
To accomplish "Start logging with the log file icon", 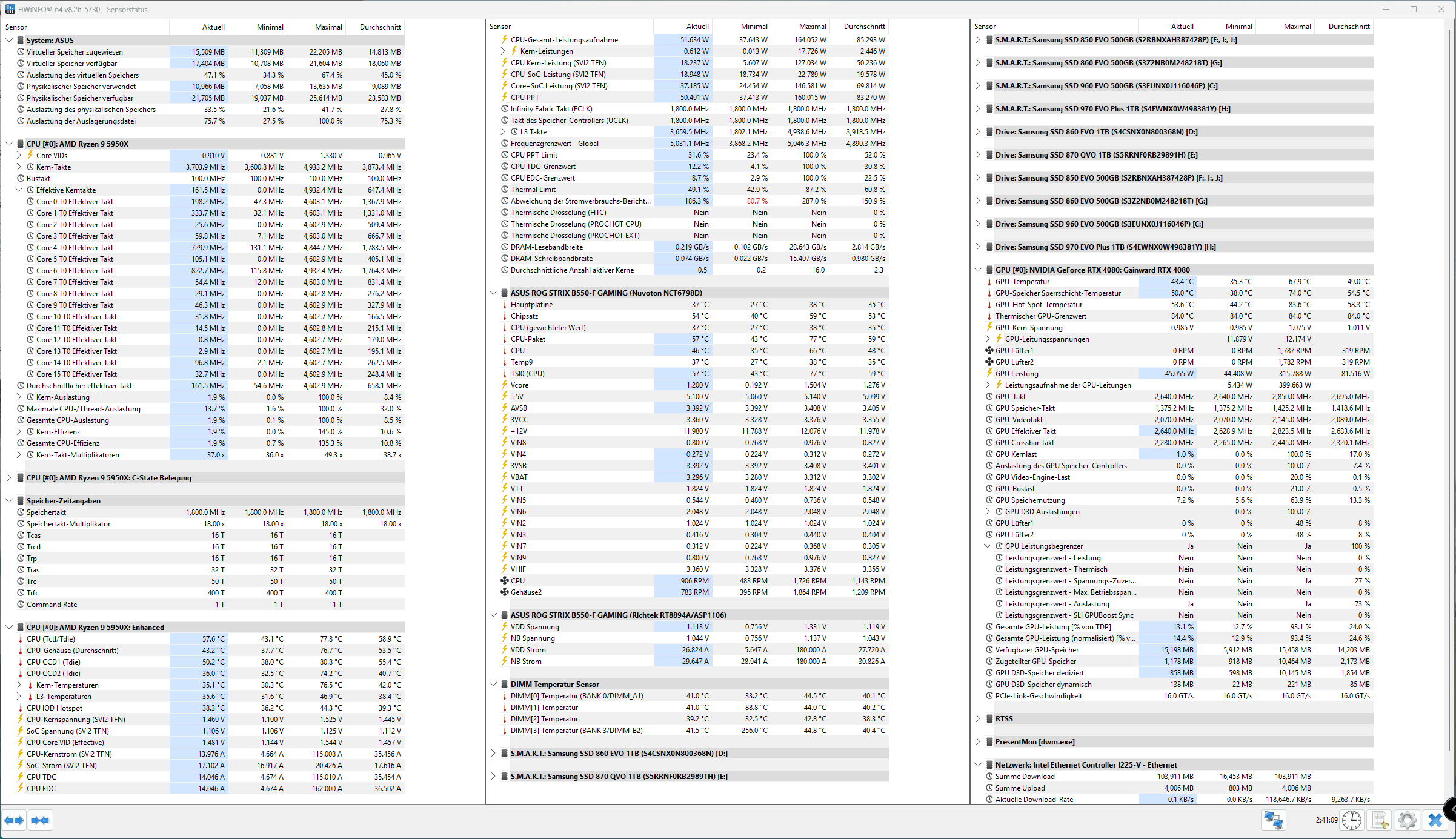I will [x=1380, y=820].
